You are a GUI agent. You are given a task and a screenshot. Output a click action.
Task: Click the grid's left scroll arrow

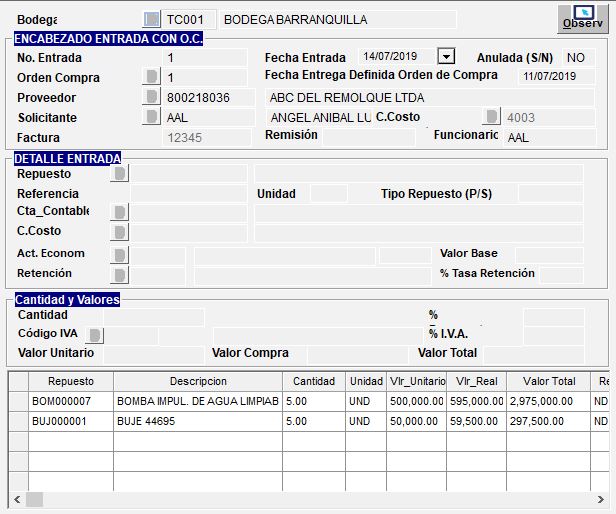[17, 499]
